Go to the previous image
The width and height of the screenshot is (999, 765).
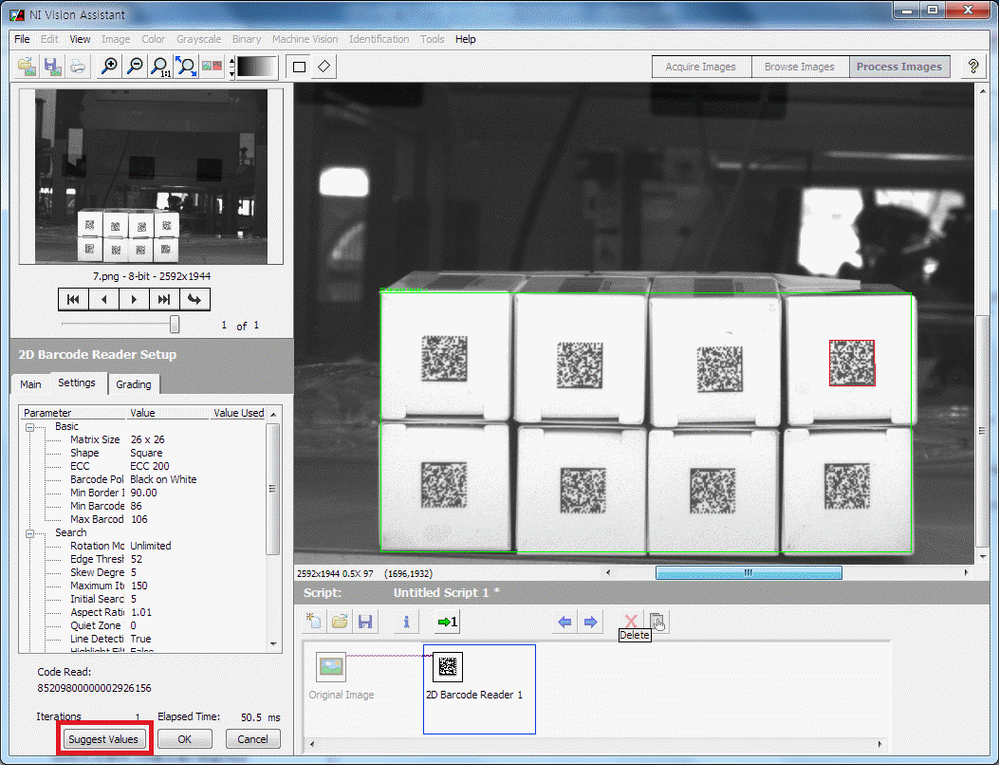103,299
